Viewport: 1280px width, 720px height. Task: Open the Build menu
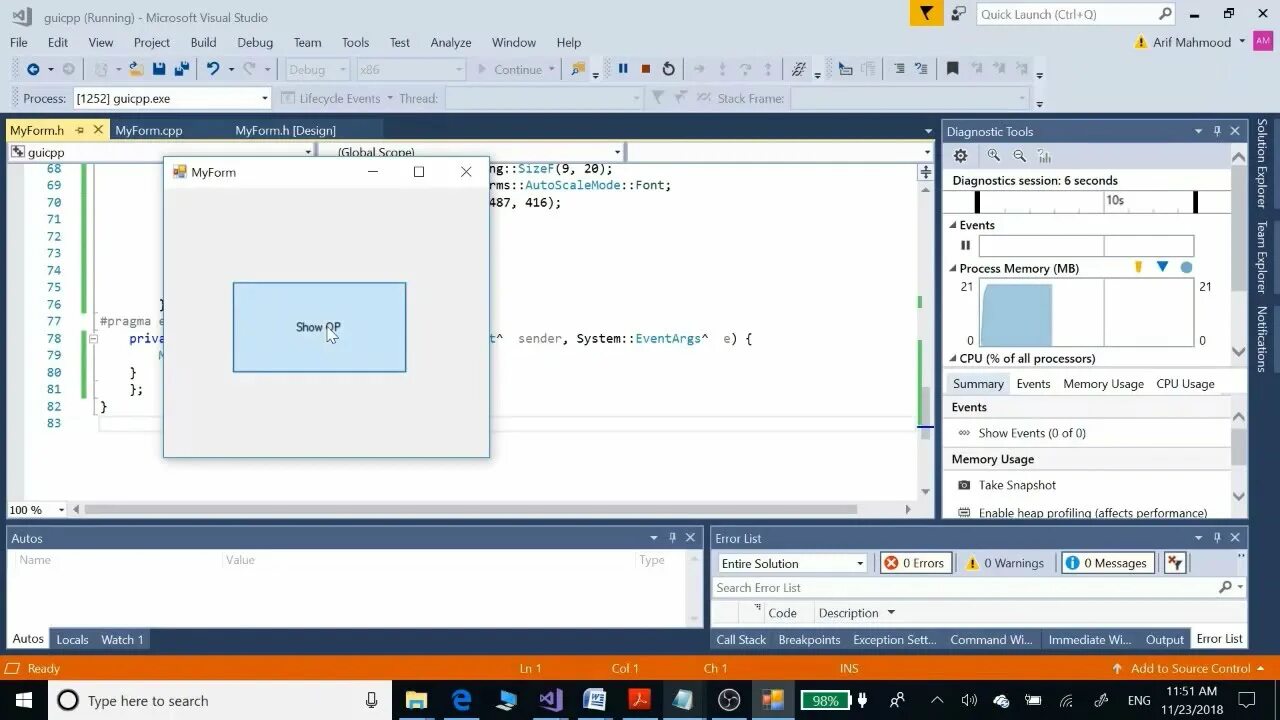pos(203,42)
